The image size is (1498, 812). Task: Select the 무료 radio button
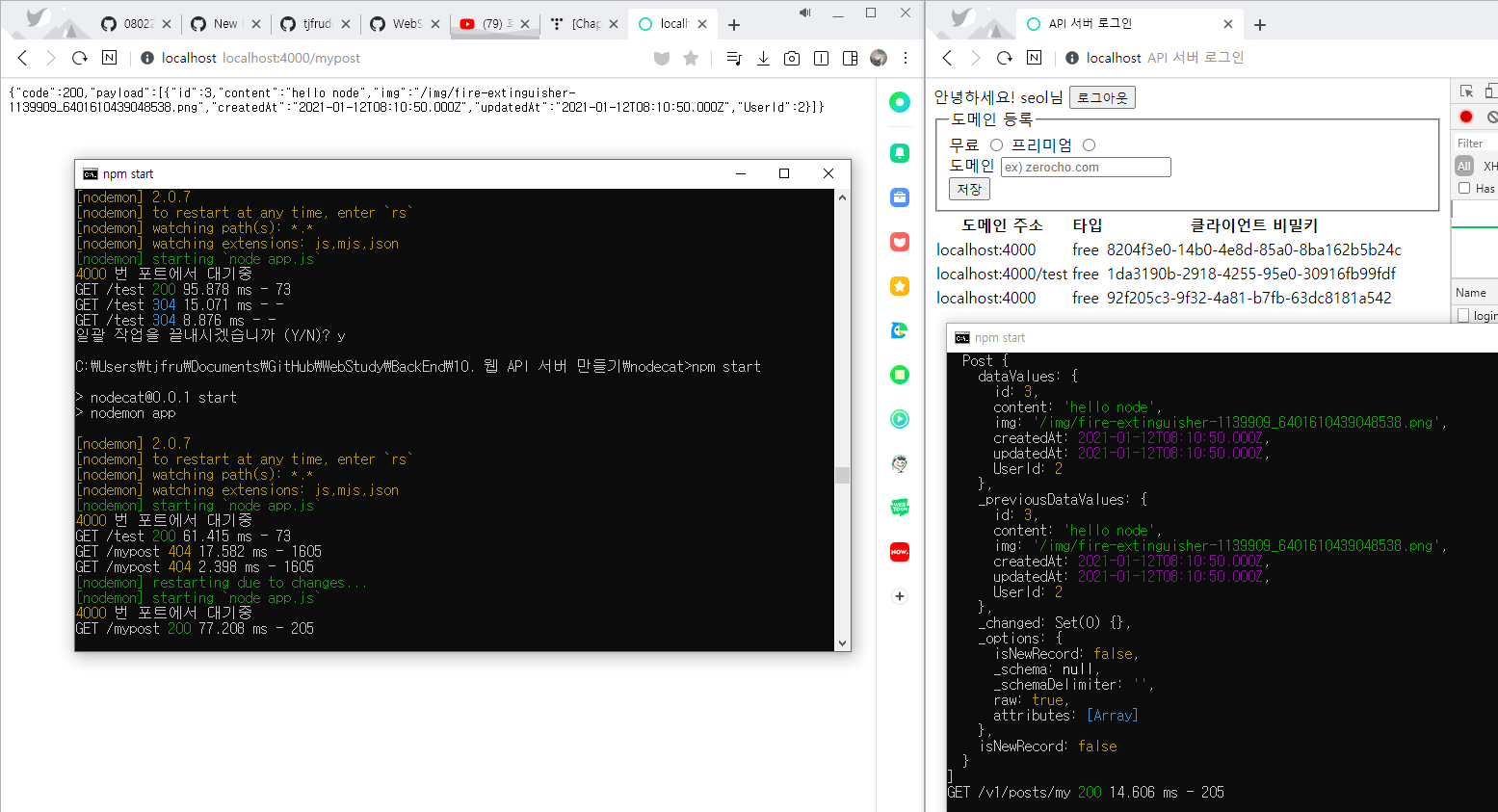[995, 144]
